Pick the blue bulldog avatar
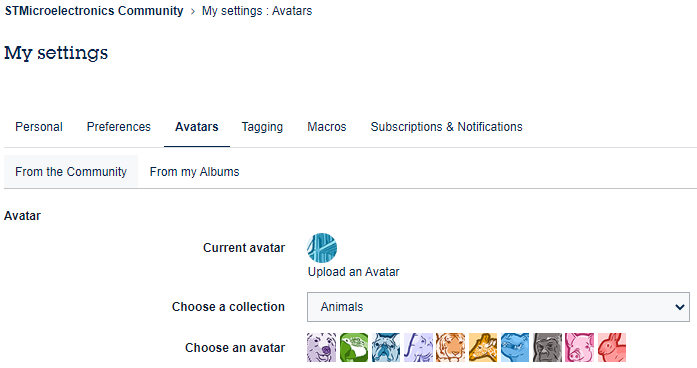This screenshot has height=368, width=697. click(x=386, y=348)
